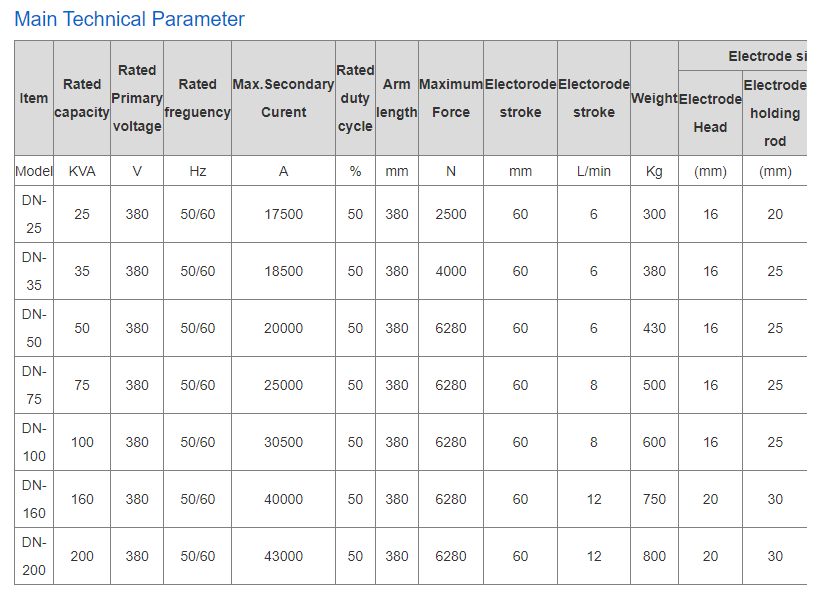Screen dimensions: 819x596
Task: Click the Rated capacity column header
Action: (x=82, y=98)
